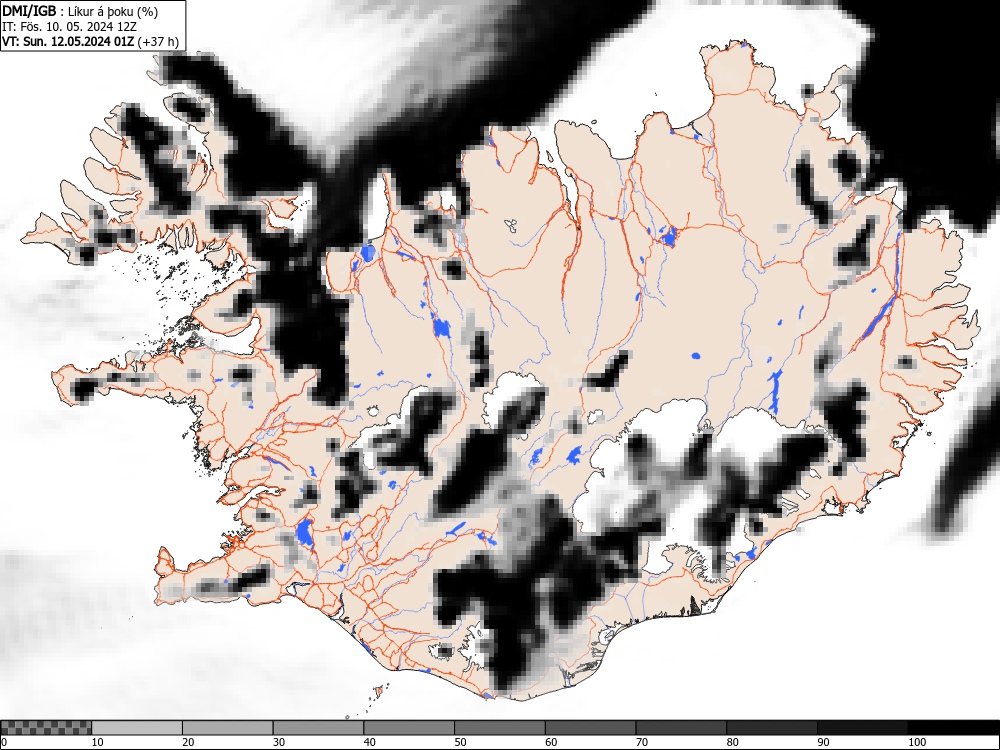1000x750 pixels.
Task: Click the legend label '40'
Action: tap(369, 742)
